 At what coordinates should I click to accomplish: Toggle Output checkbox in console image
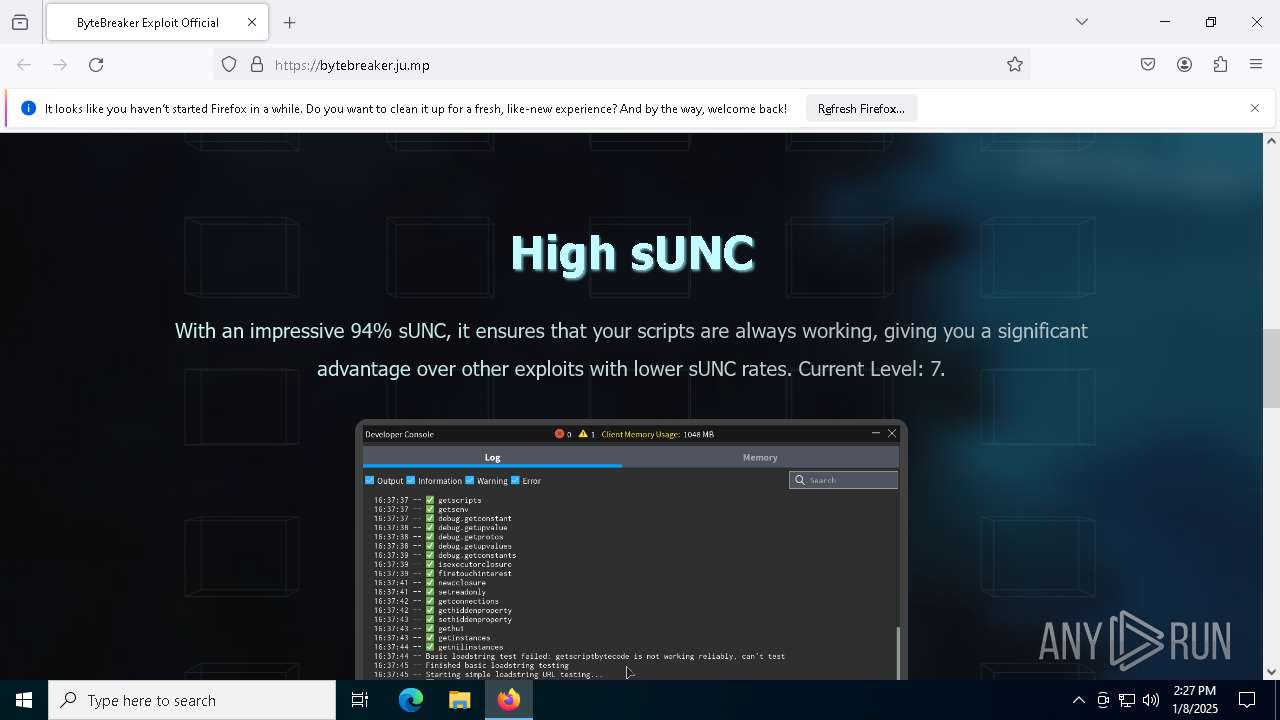pyautogui.click(x=370, y=481)
